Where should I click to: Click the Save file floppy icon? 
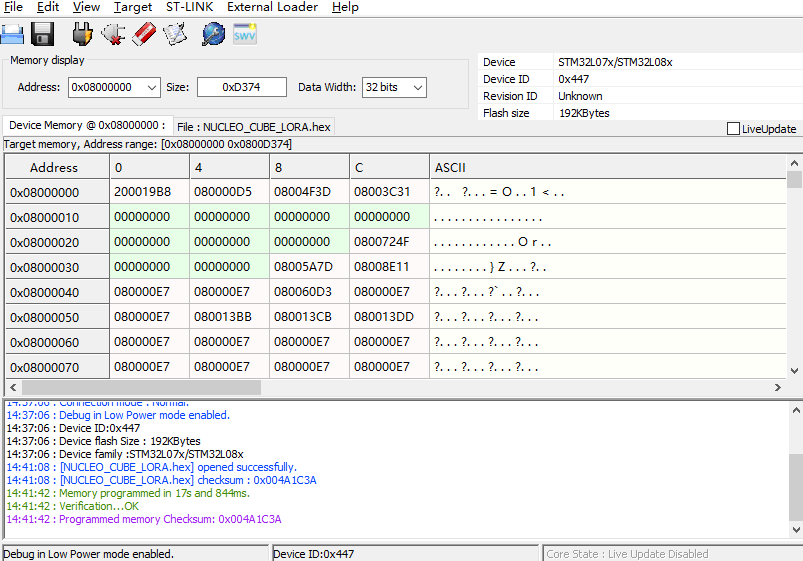[x=43, y=34]
